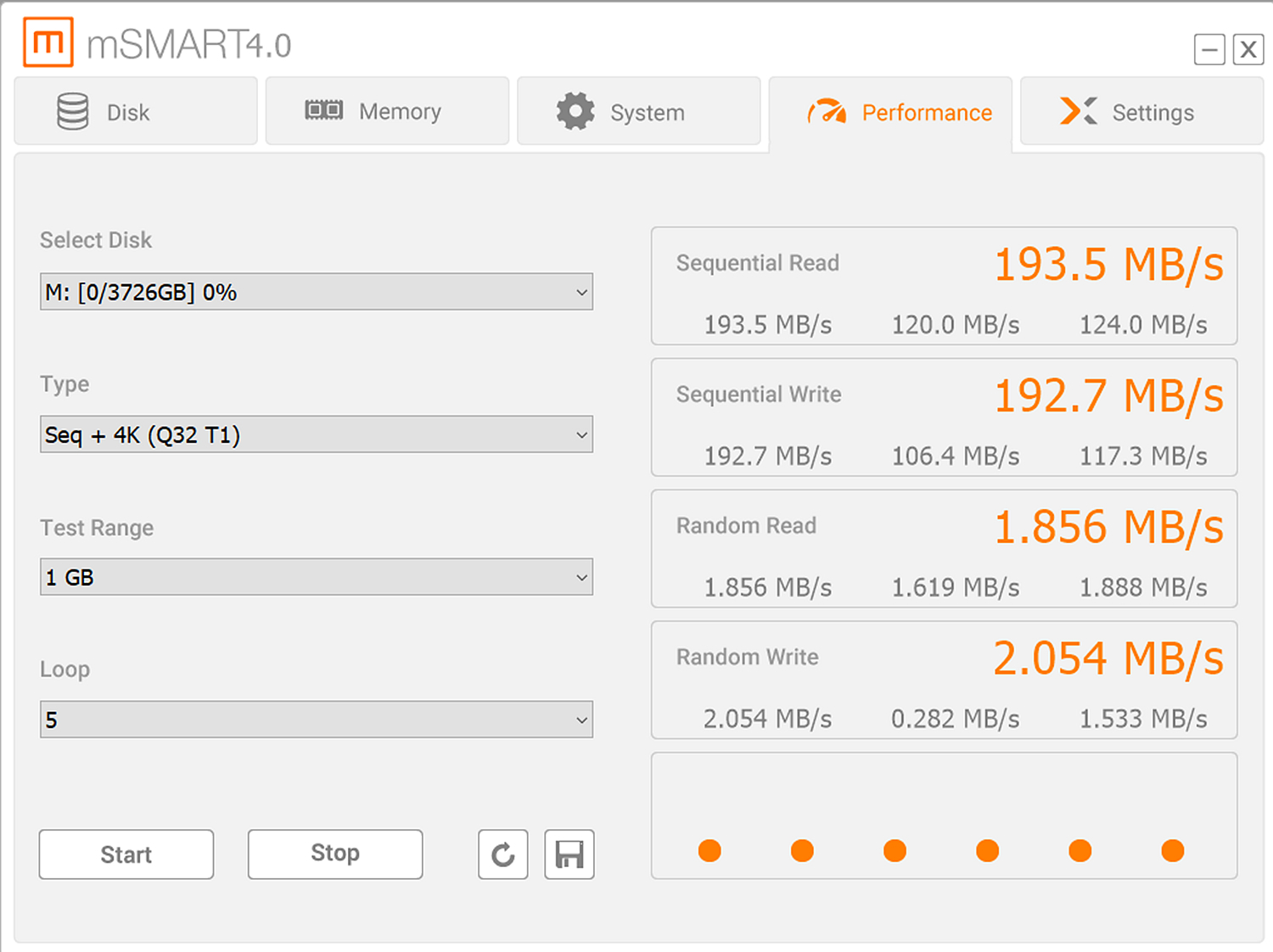Image resolution: width=1273 pixels, height=952 pixels.
Task: Click the Test Range label
Action: click(97, 529)
